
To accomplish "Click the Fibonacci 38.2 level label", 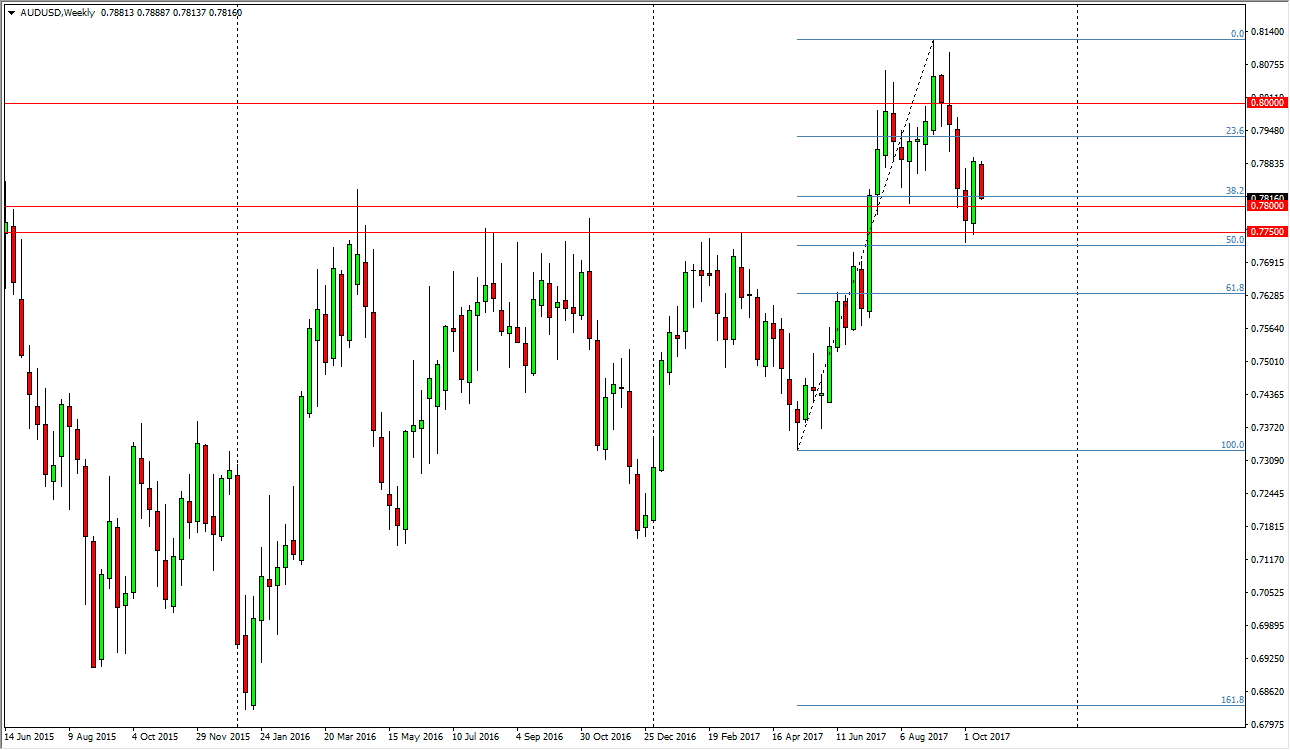I will (x=1235, y=190).
